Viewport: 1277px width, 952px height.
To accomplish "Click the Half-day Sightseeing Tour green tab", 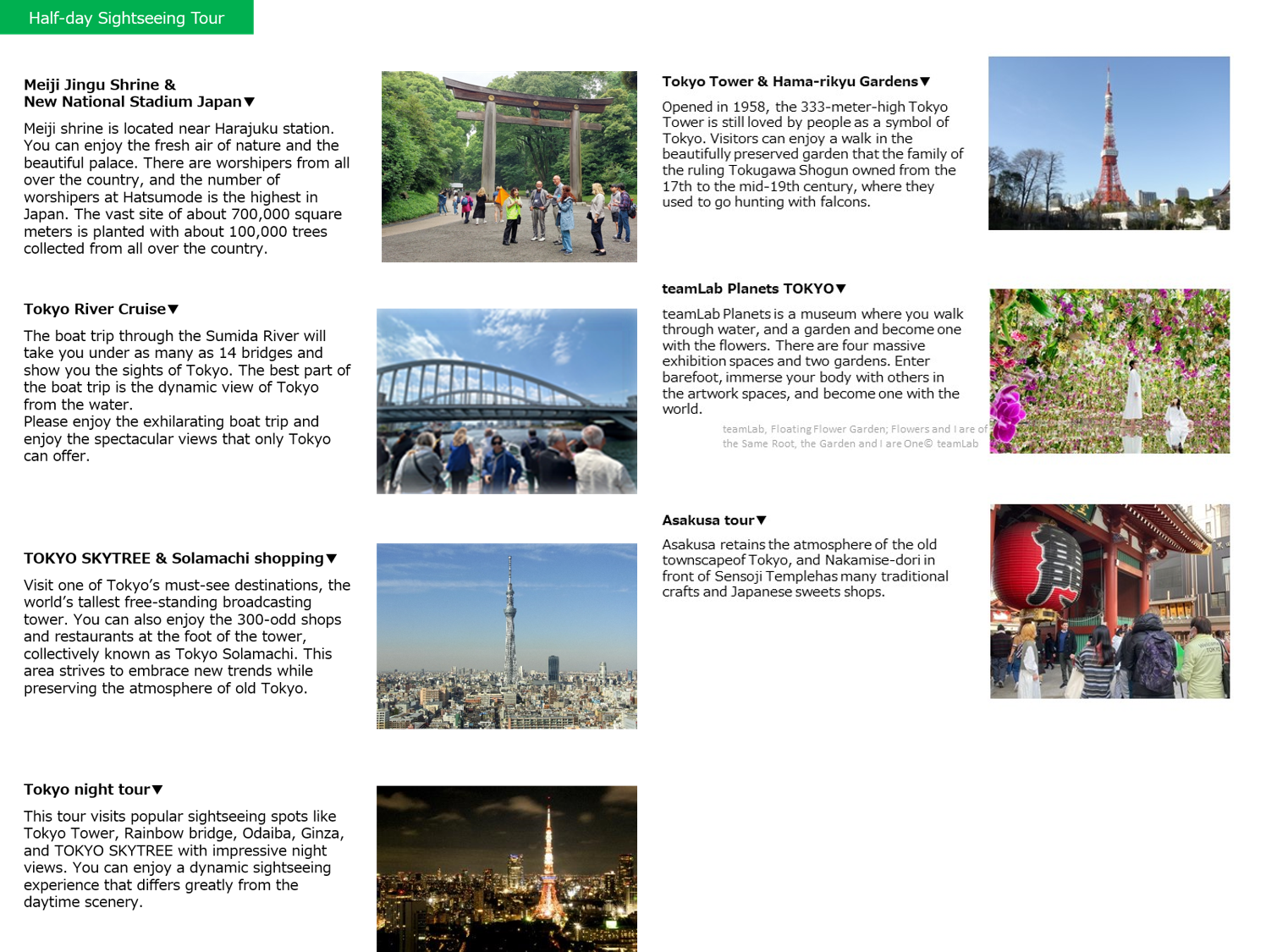I will (126, 17).
